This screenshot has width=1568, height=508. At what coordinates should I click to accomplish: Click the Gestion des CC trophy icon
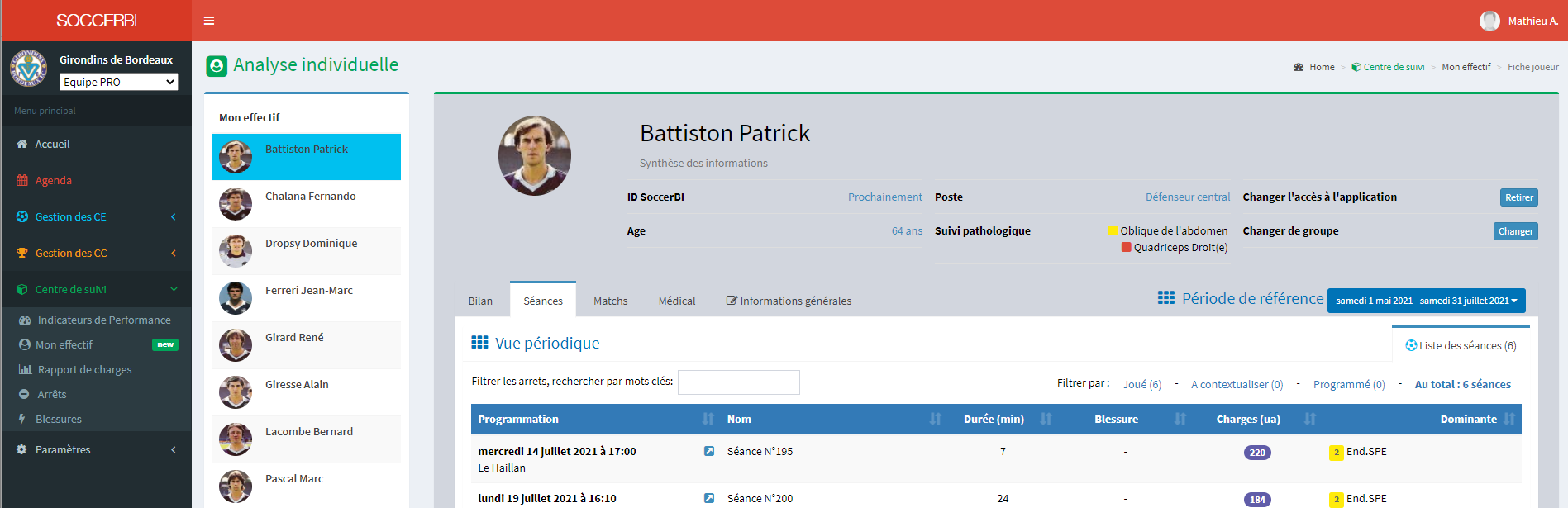click(22, 253)
